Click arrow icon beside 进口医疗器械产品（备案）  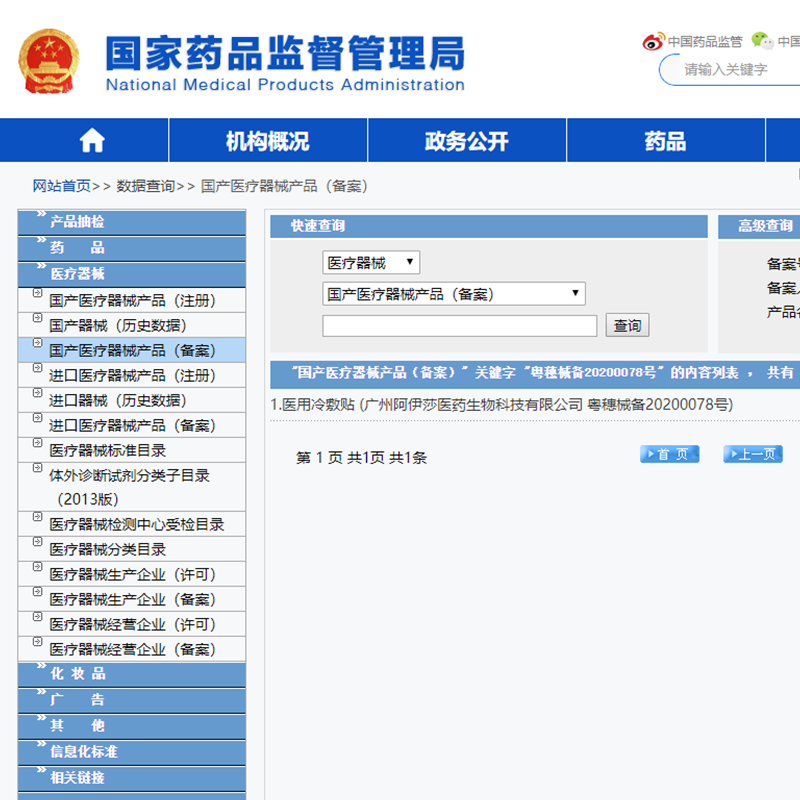click(37, 418)
